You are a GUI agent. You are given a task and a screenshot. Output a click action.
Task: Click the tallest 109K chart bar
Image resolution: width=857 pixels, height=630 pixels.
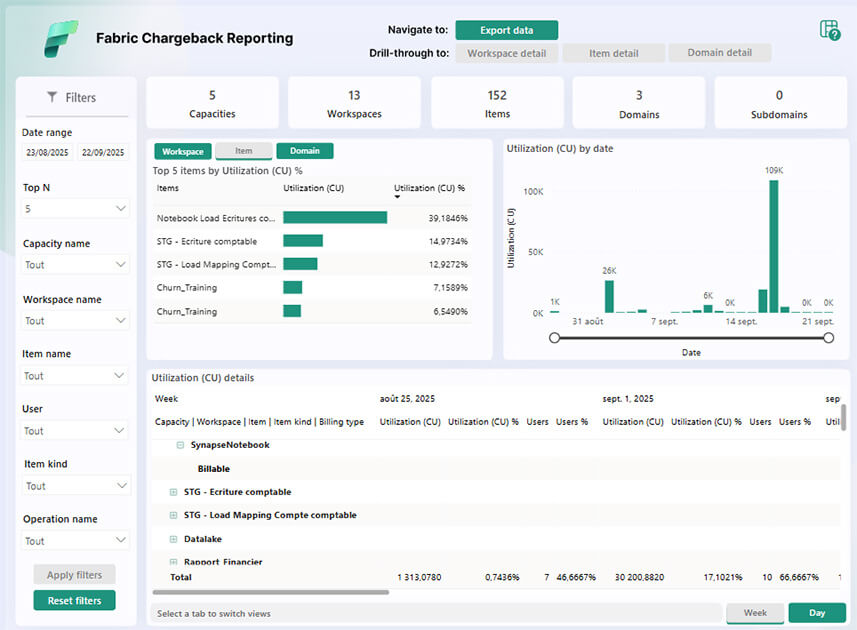click(773, 246)
